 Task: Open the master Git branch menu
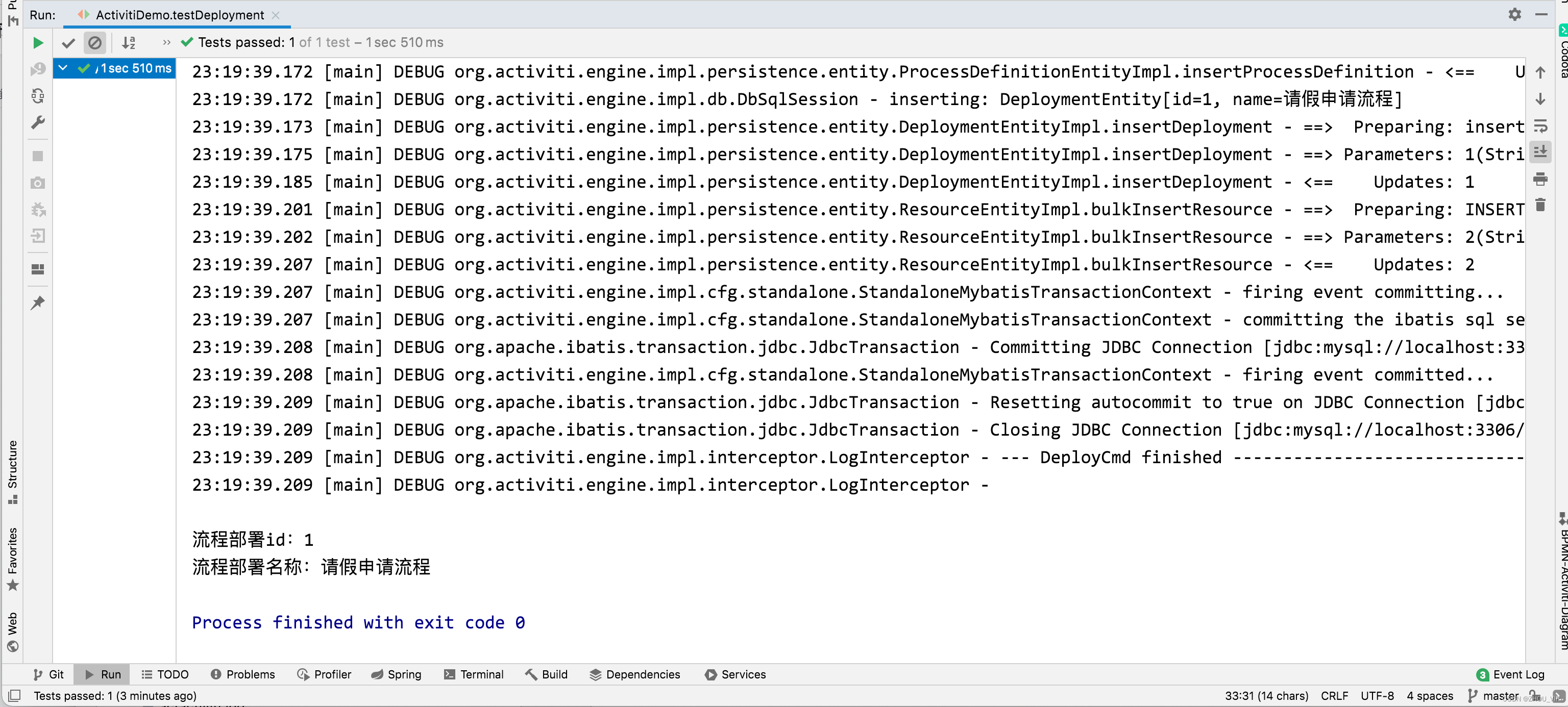click(1494, 695)
